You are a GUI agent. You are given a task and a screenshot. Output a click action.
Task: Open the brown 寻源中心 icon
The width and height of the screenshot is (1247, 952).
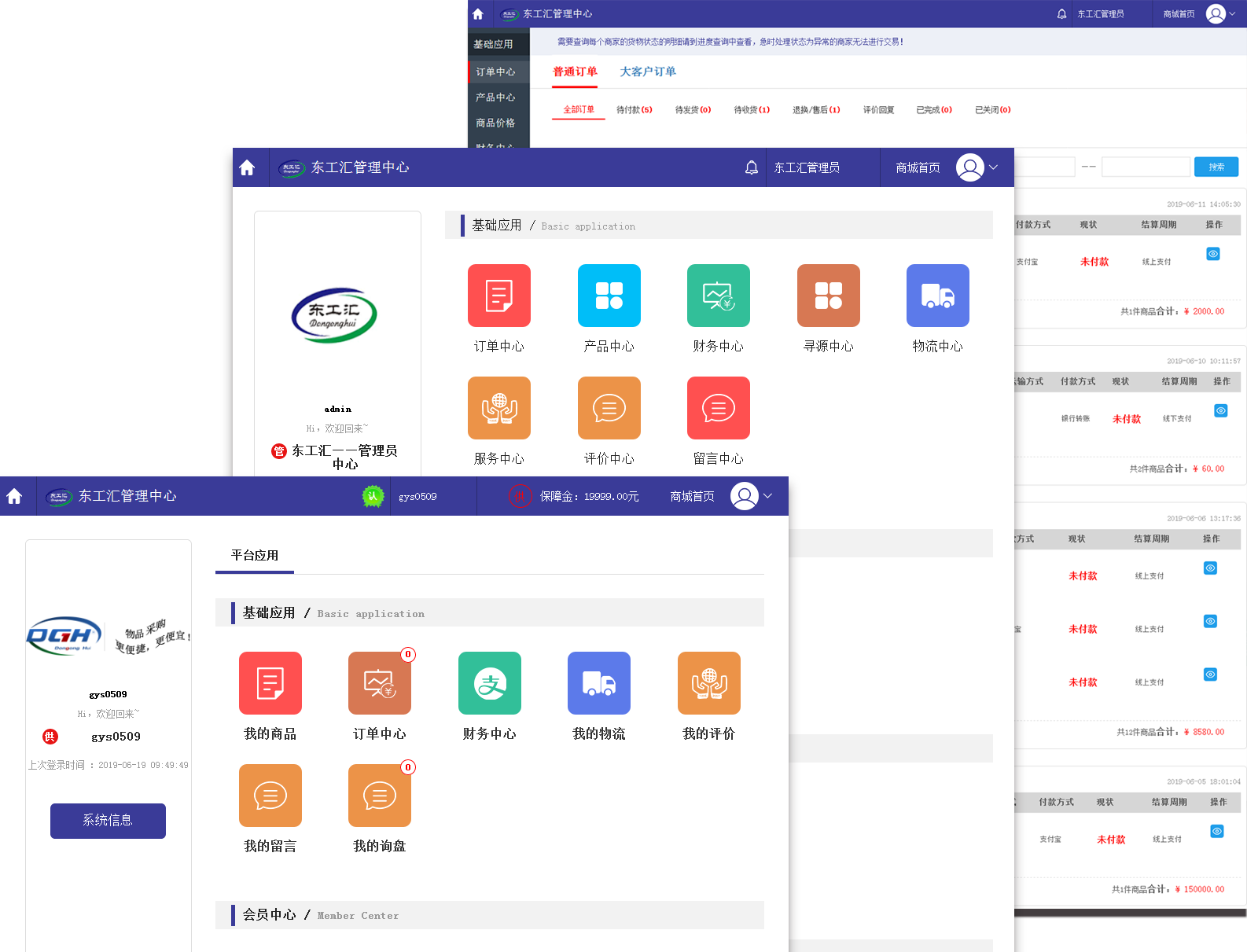coord(828,296)
